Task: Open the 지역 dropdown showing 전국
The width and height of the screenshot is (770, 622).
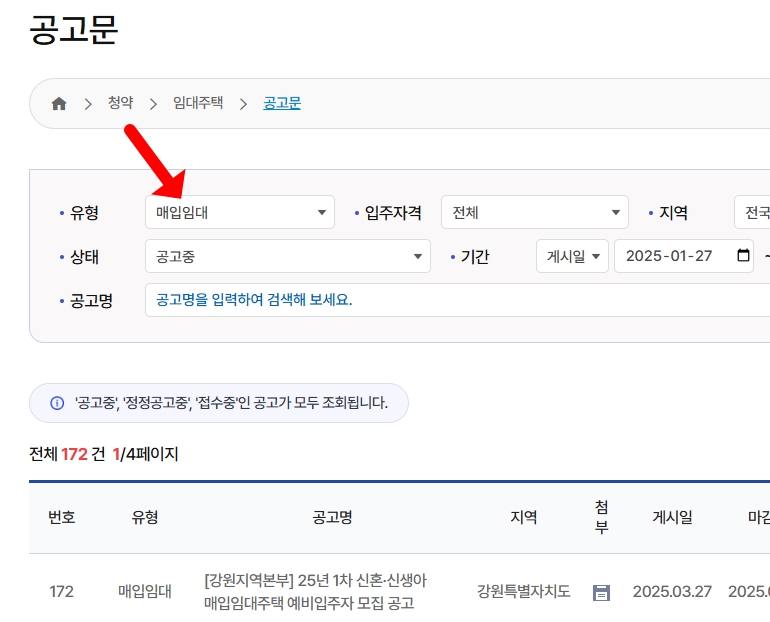Action: click(752, 212)
